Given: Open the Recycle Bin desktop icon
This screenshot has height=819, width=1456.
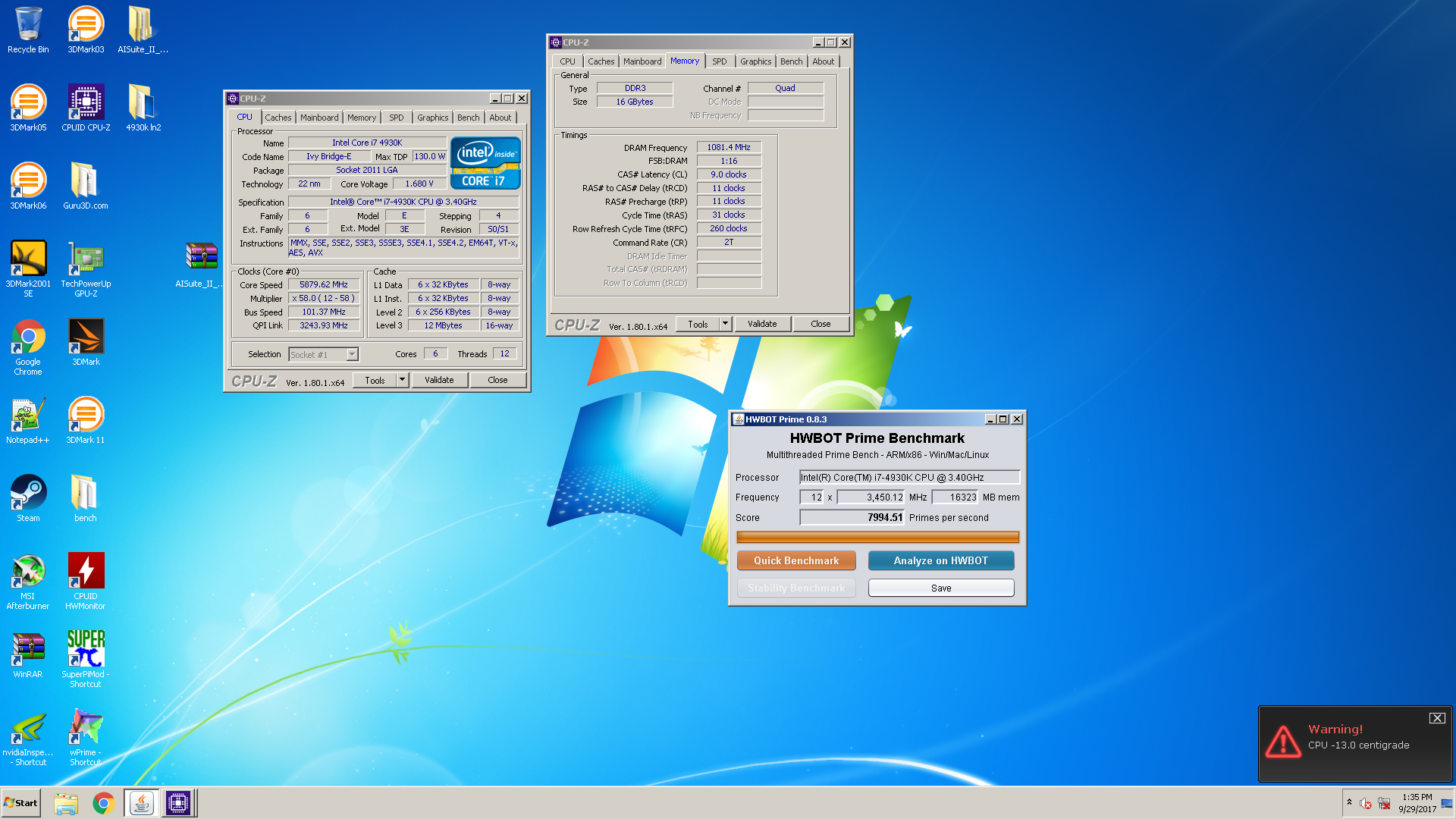Looking at the screenshot, I should [28, 30].
